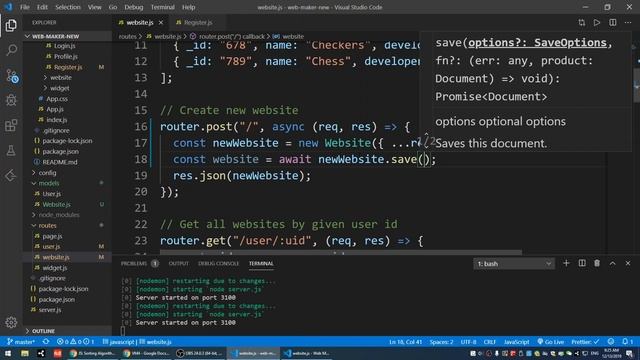
Task: Open File Explorer from taskbar
Action: [x=25, y=353]
